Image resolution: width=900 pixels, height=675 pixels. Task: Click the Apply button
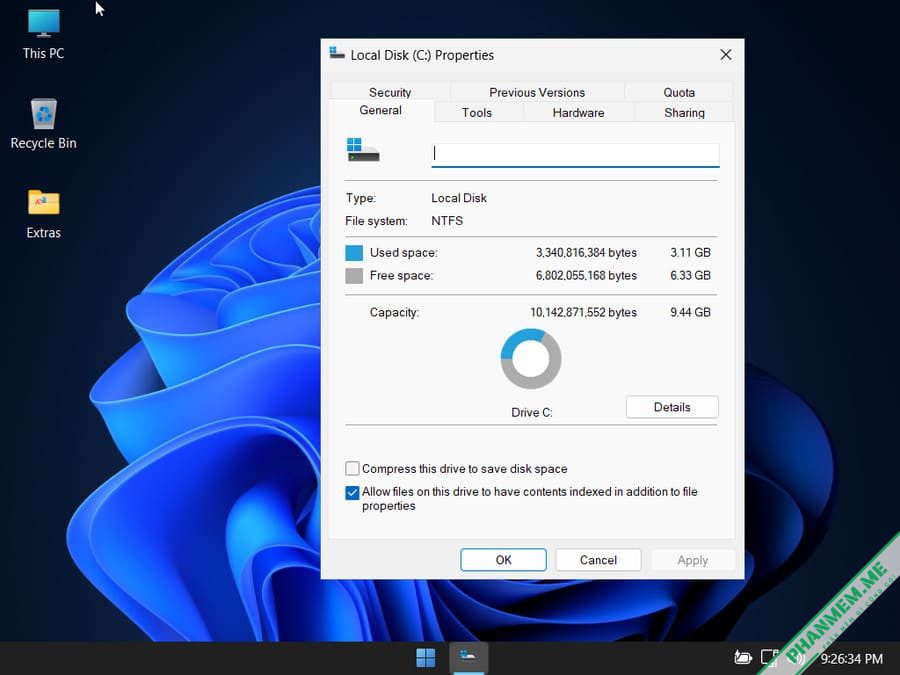click(x=693, y=560)
